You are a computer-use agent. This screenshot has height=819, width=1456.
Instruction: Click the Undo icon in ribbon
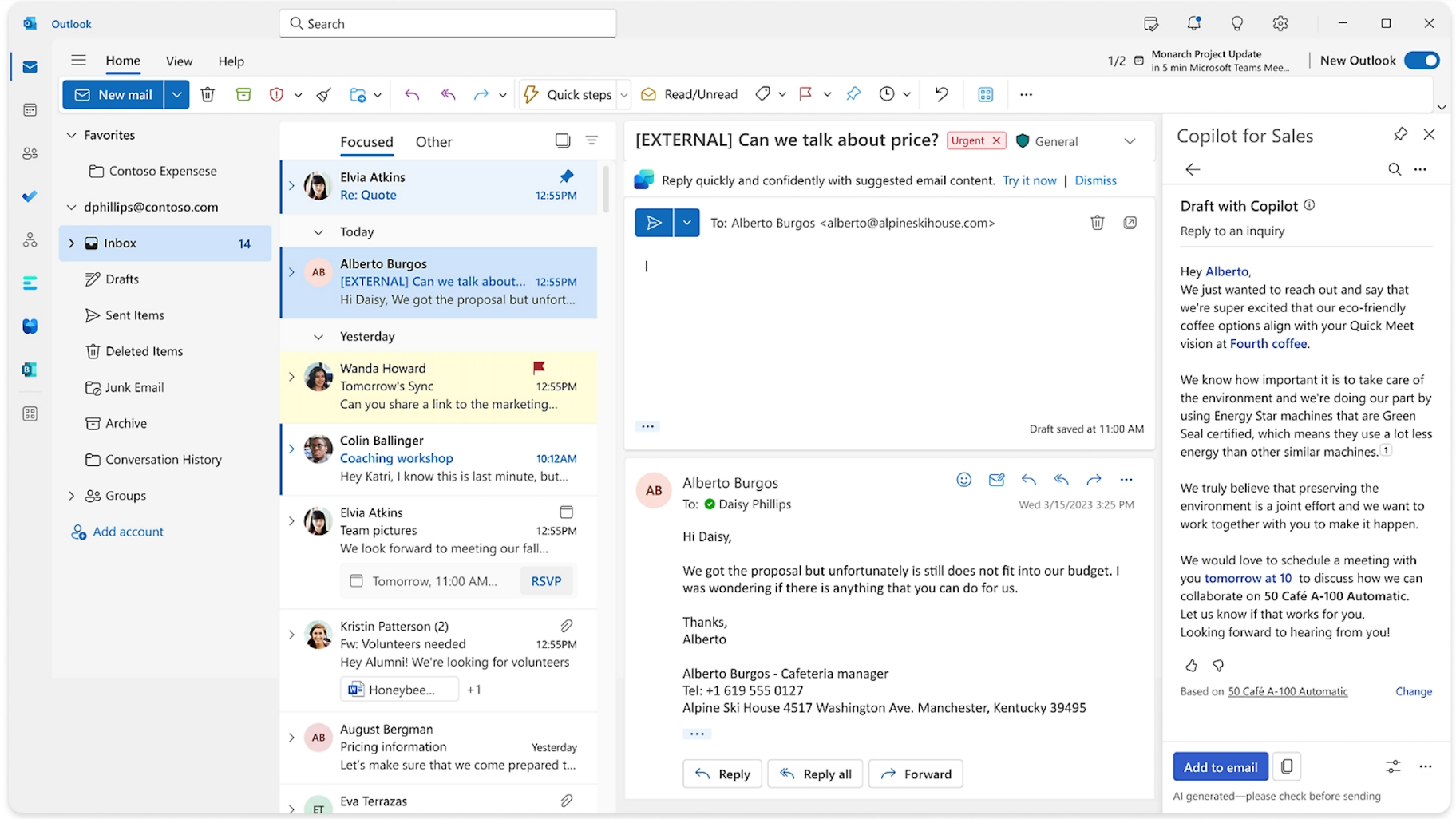pyautogui.click(x=942, y=94)
